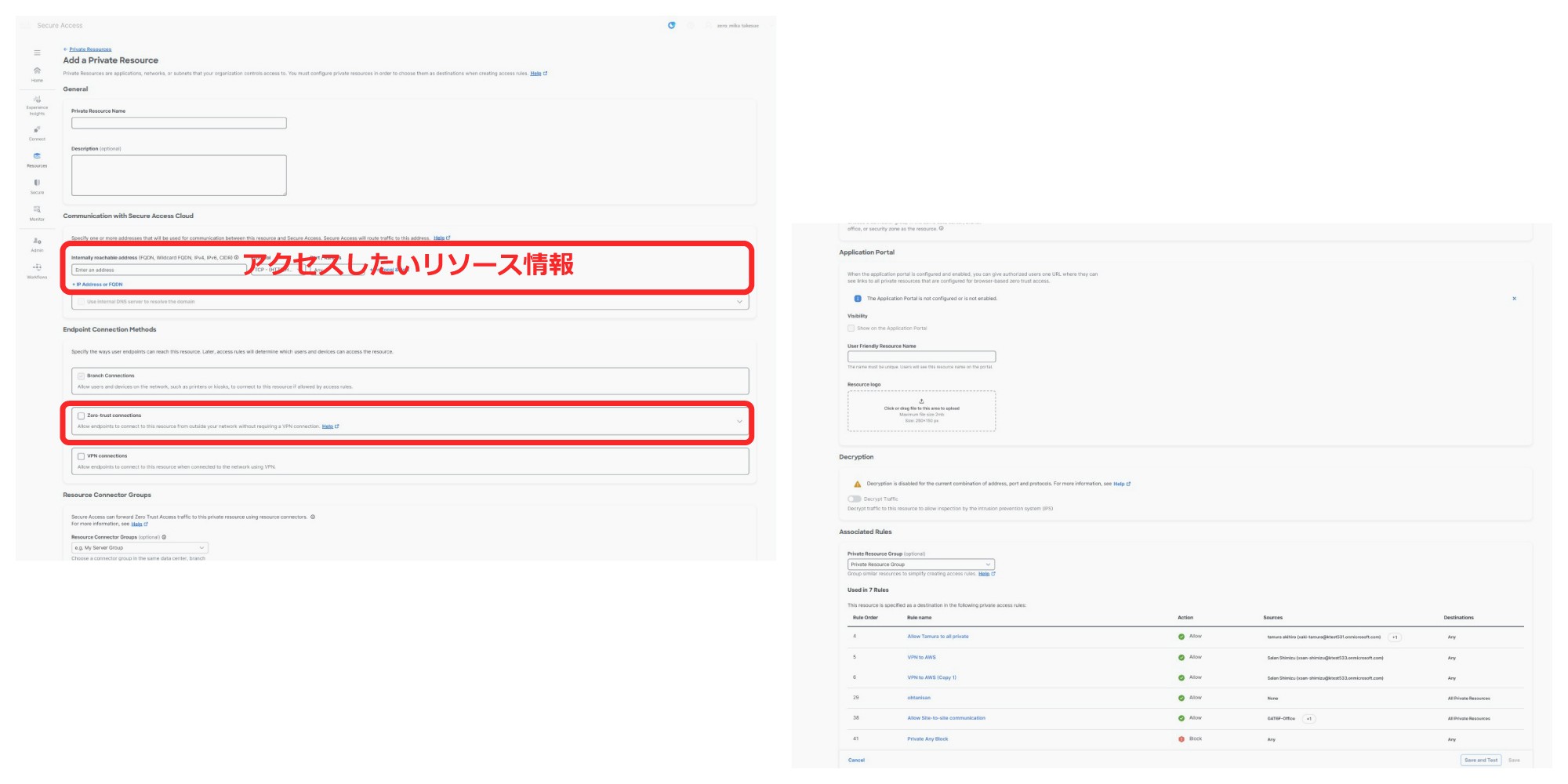Click the Rule Order column header
This screenshot has height=784, width=1568.
[x=866, y=618]
